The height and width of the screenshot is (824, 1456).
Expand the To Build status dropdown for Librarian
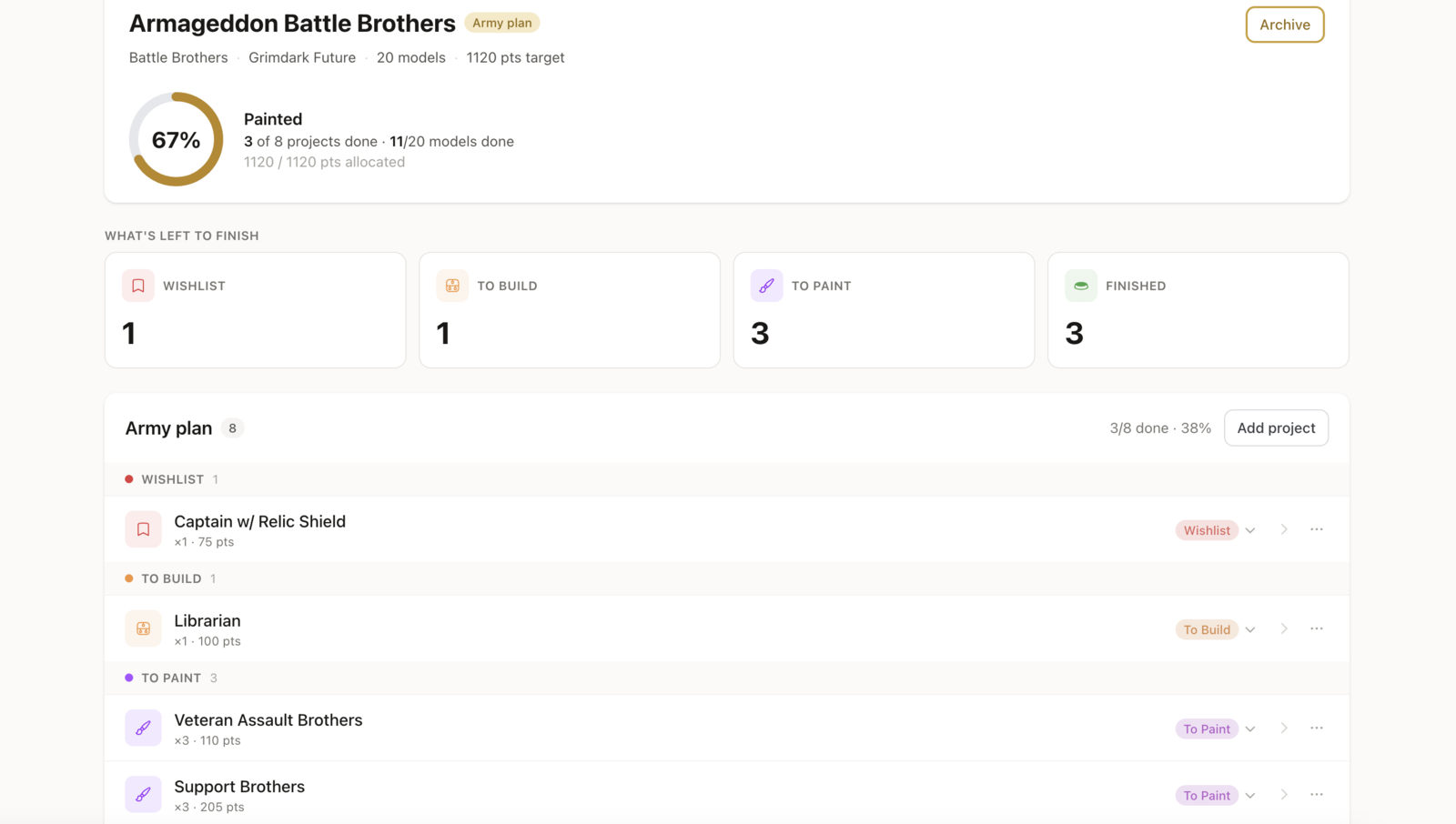[1216, 629]
